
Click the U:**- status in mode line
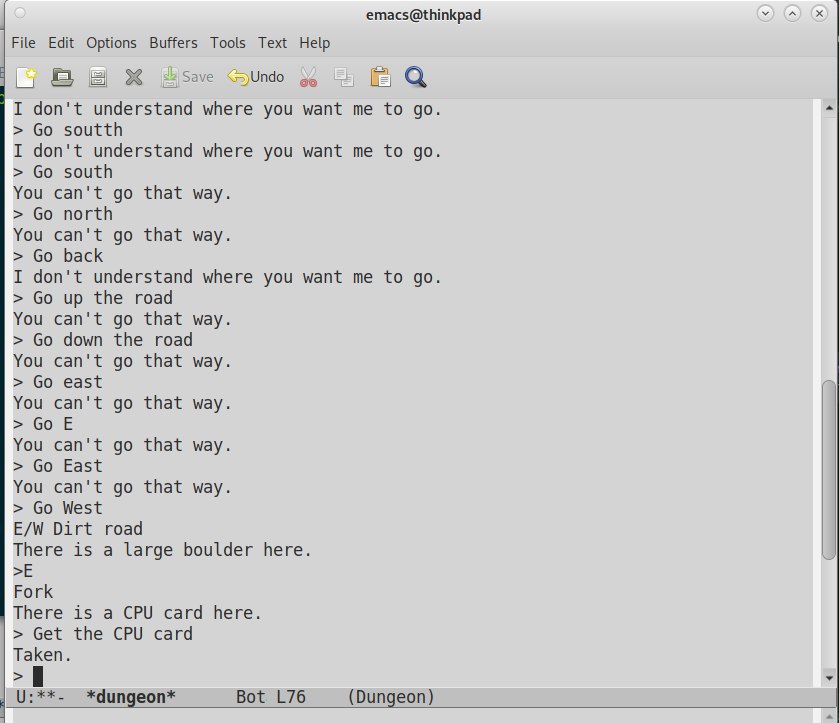[x=40, y=697]
